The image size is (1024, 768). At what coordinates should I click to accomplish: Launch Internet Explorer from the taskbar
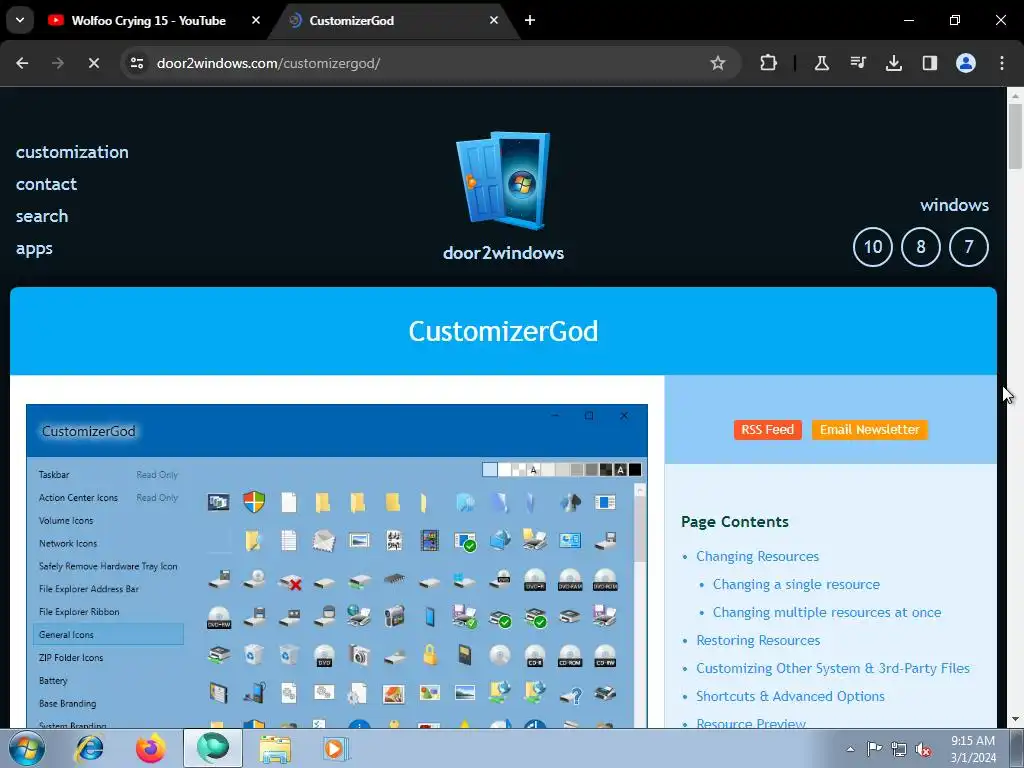(x=89, y=748)
